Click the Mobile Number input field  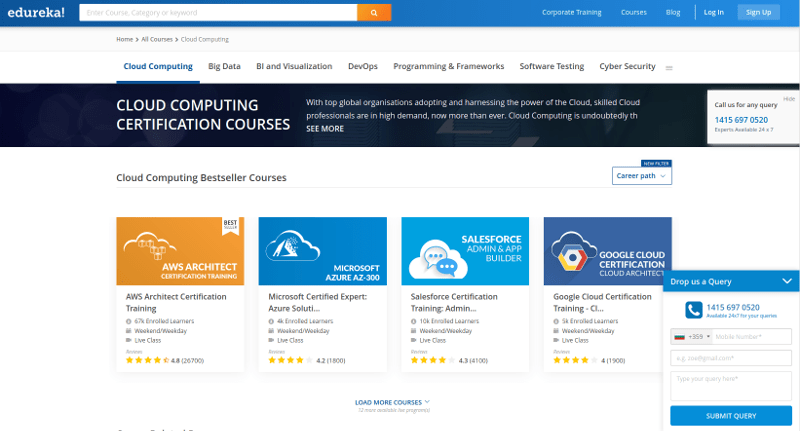click(751, 337)
